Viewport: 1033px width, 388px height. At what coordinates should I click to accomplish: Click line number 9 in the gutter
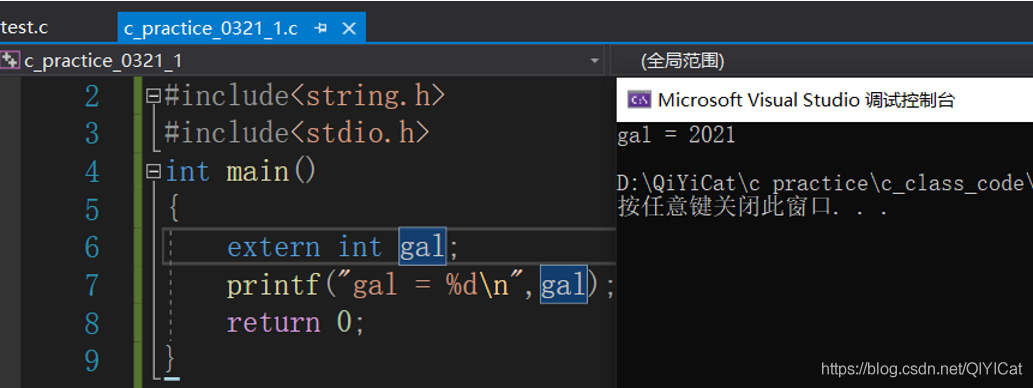(x=92, y=361)
